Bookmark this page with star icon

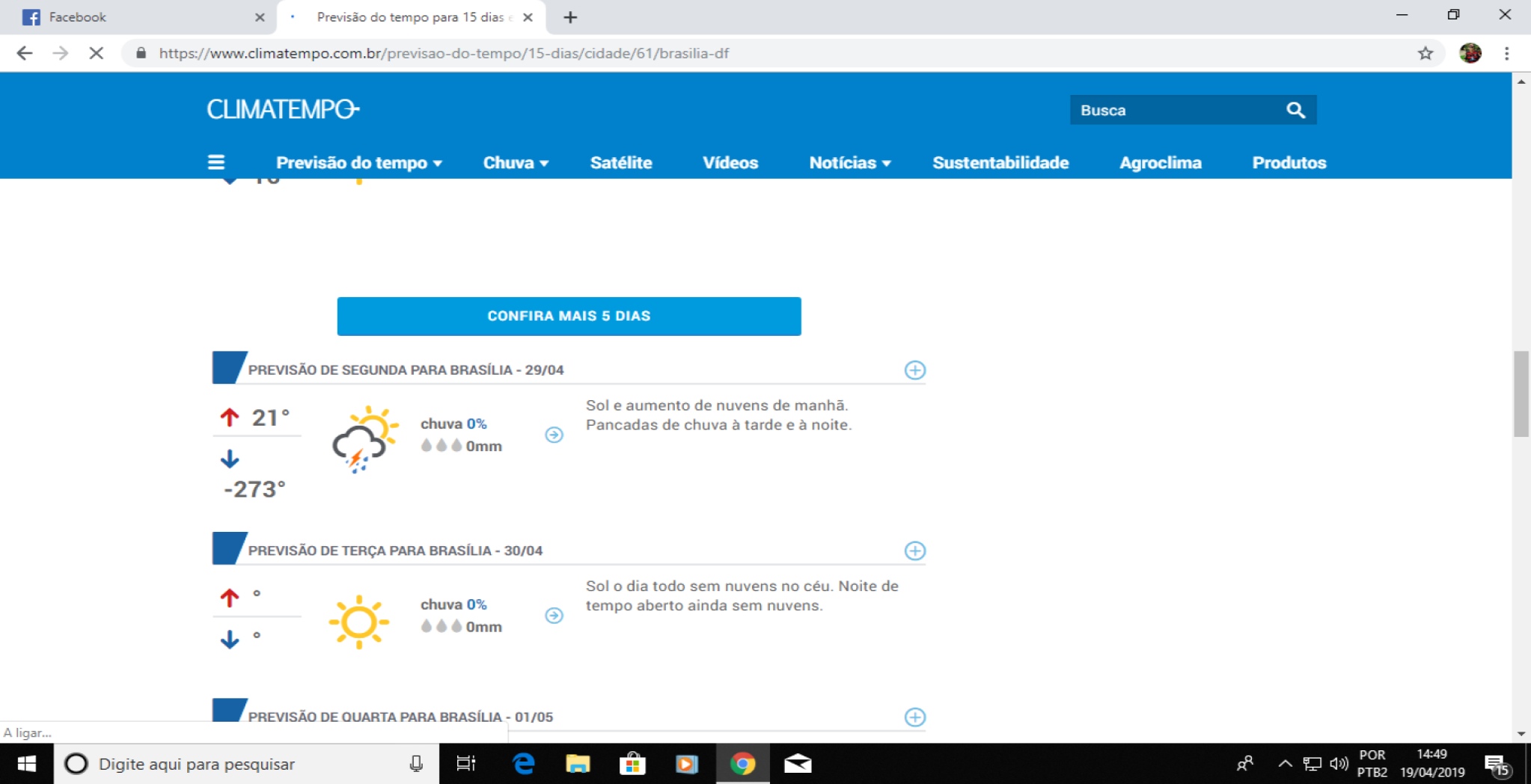[1425, 53]
